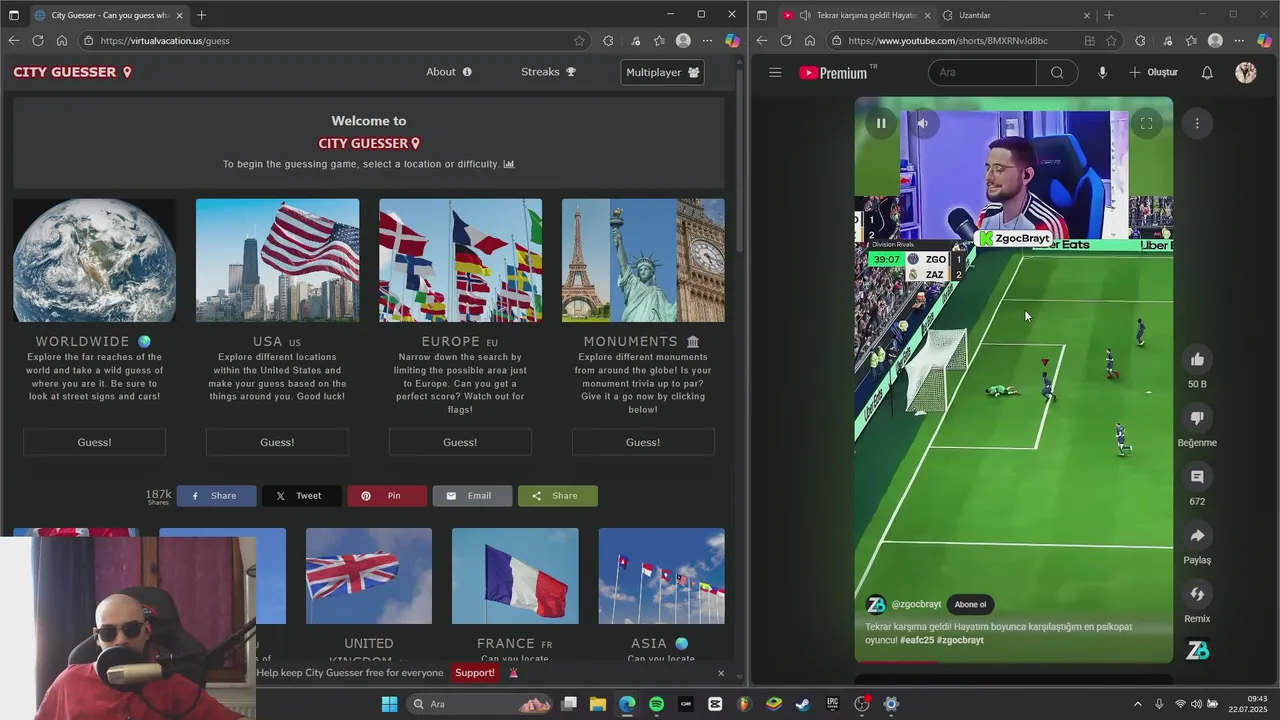Click the City Guesser logo
The width and height of the screenshot is (1280, 720).
(72, 72)
